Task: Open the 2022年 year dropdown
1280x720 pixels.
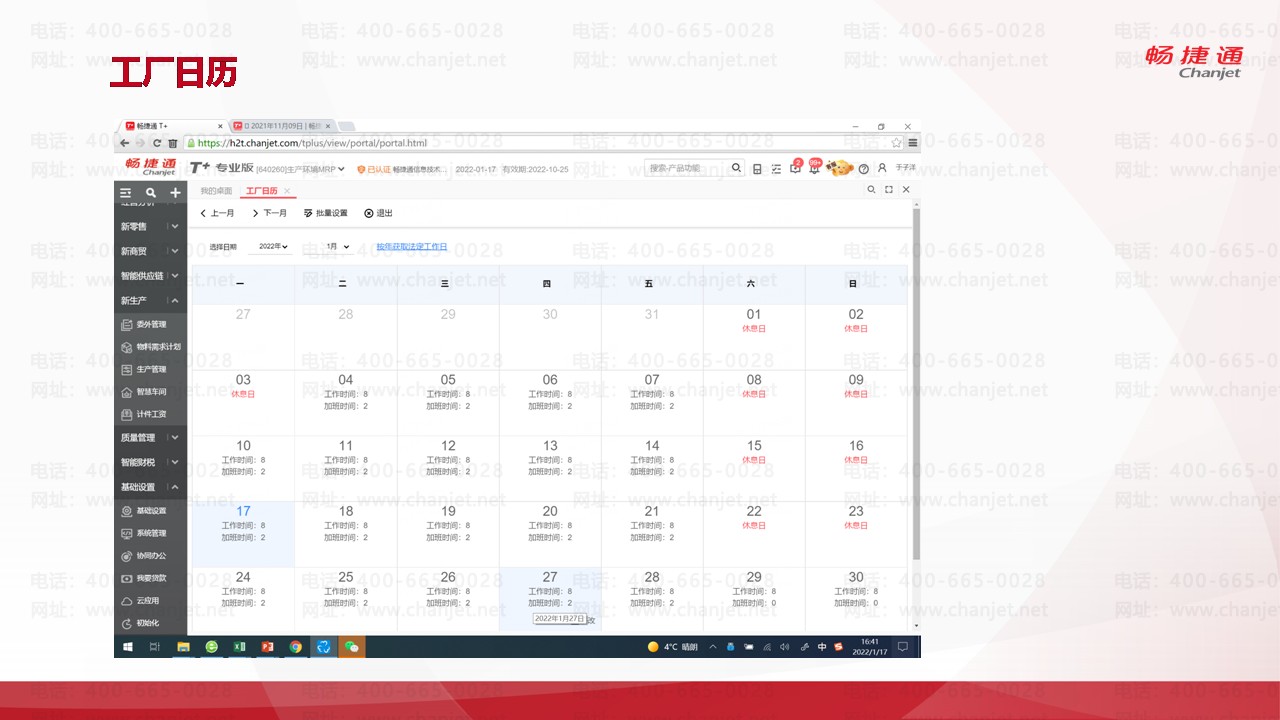Action: point(273,246)
